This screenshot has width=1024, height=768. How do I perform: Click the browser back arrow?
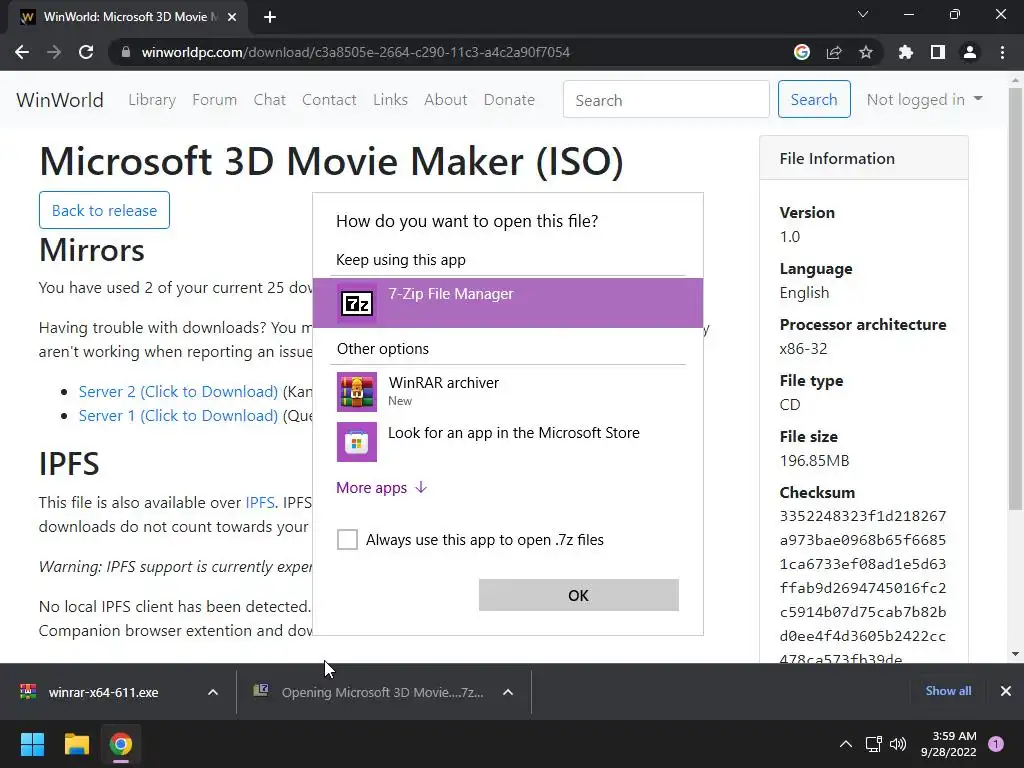tap(22, 52)
